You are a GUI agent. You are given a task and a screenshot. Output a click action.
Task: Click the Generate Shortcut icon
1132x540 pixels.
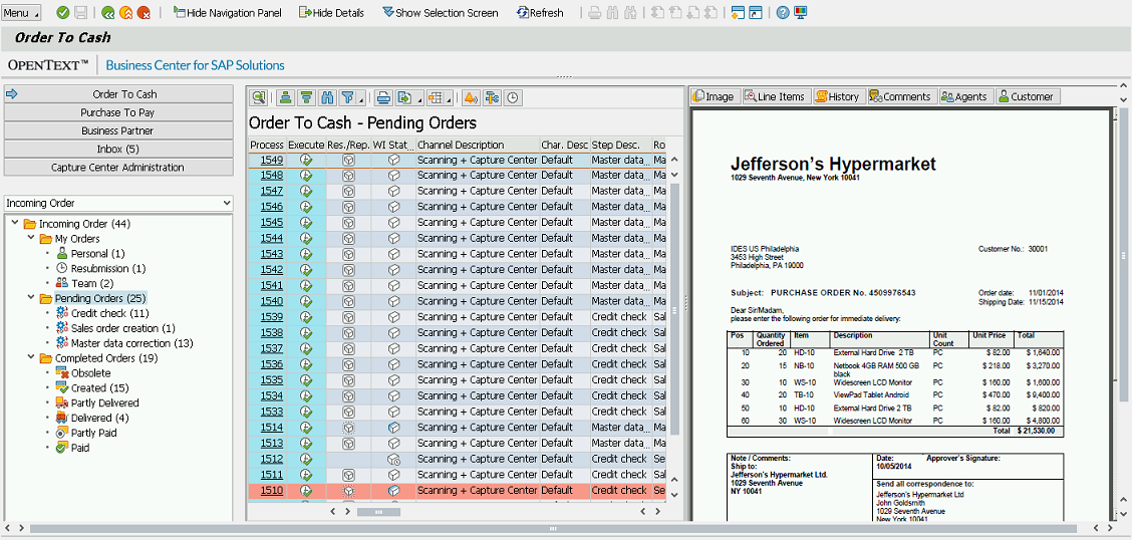755,12
